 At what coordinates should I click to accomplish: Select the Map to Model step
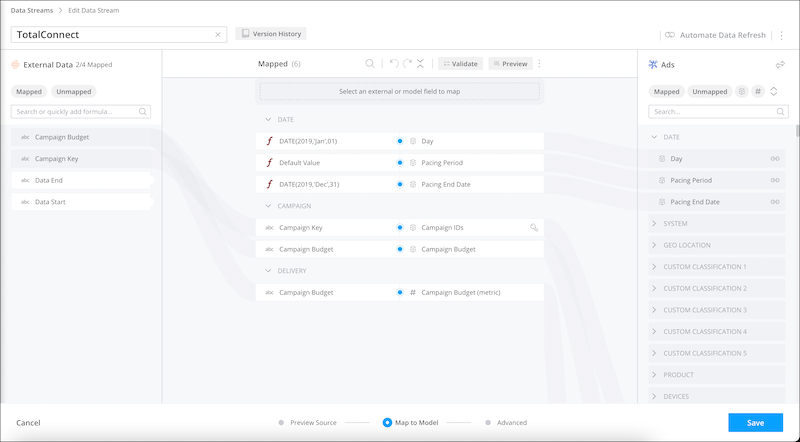410,423
